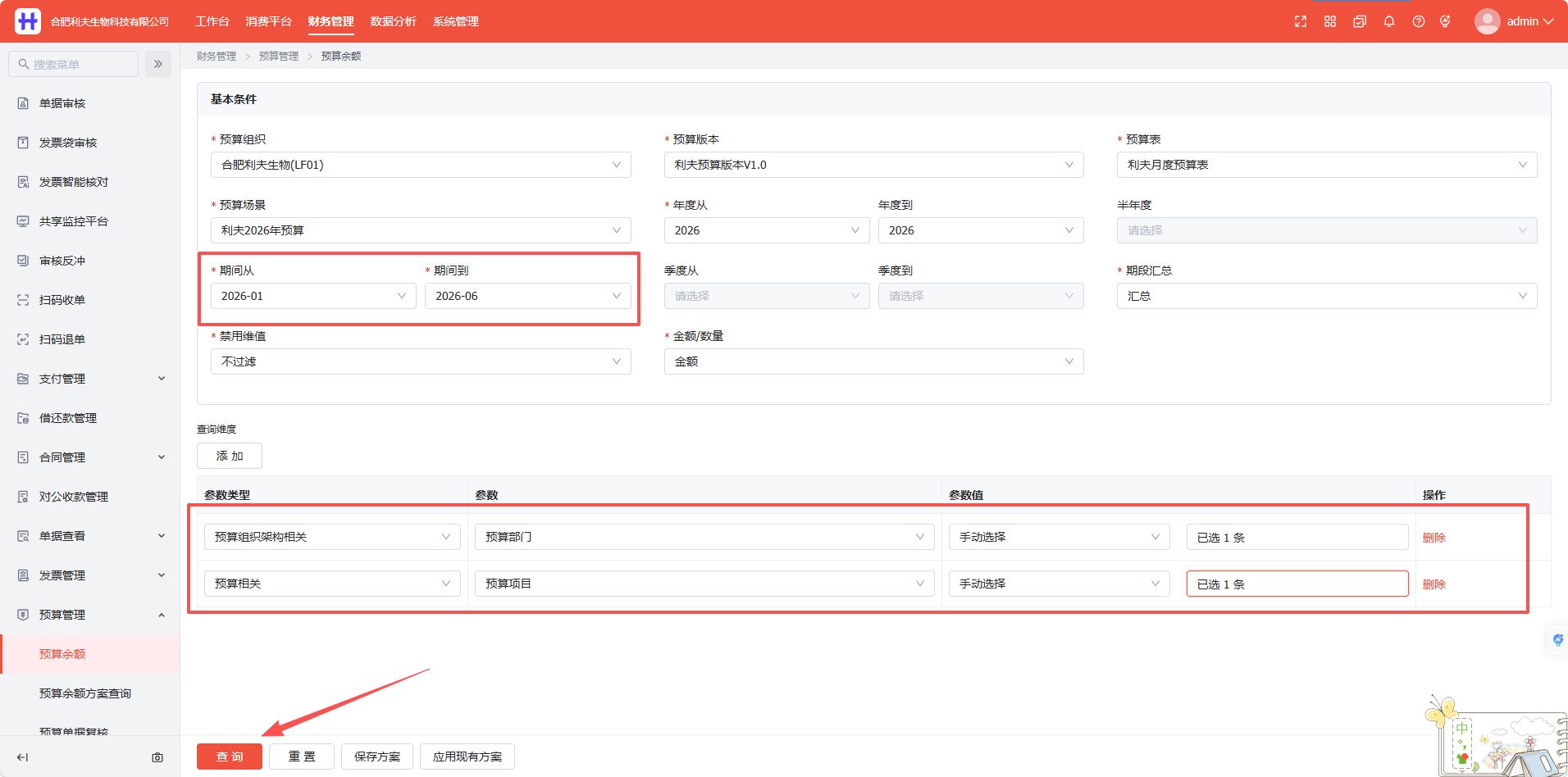Viewport: 1568px width, 777px height.
Task: Open 预算组织架构相关 parameter type dropdown
Action: click(332, 537)
